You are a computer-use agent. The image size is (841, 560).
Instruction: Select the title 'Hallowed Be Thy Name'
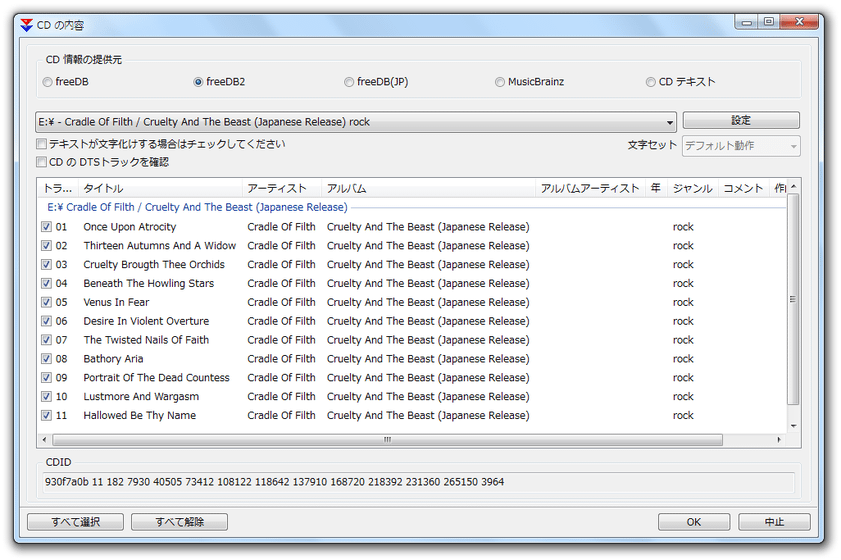pyautogui.click(x=139, y=415)
